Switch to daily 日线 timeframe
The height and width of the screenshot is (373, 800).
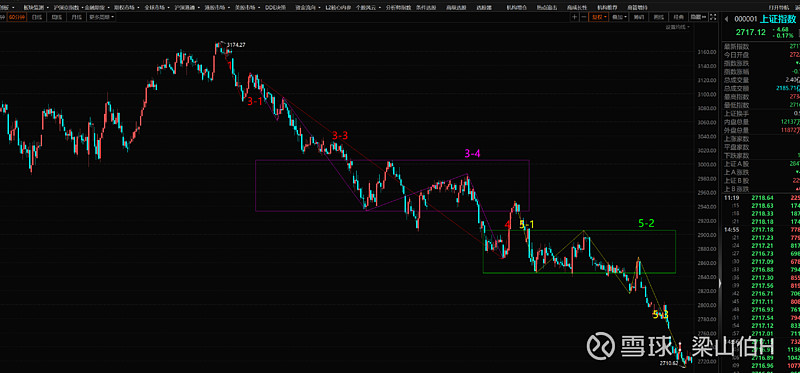(37, 17)
